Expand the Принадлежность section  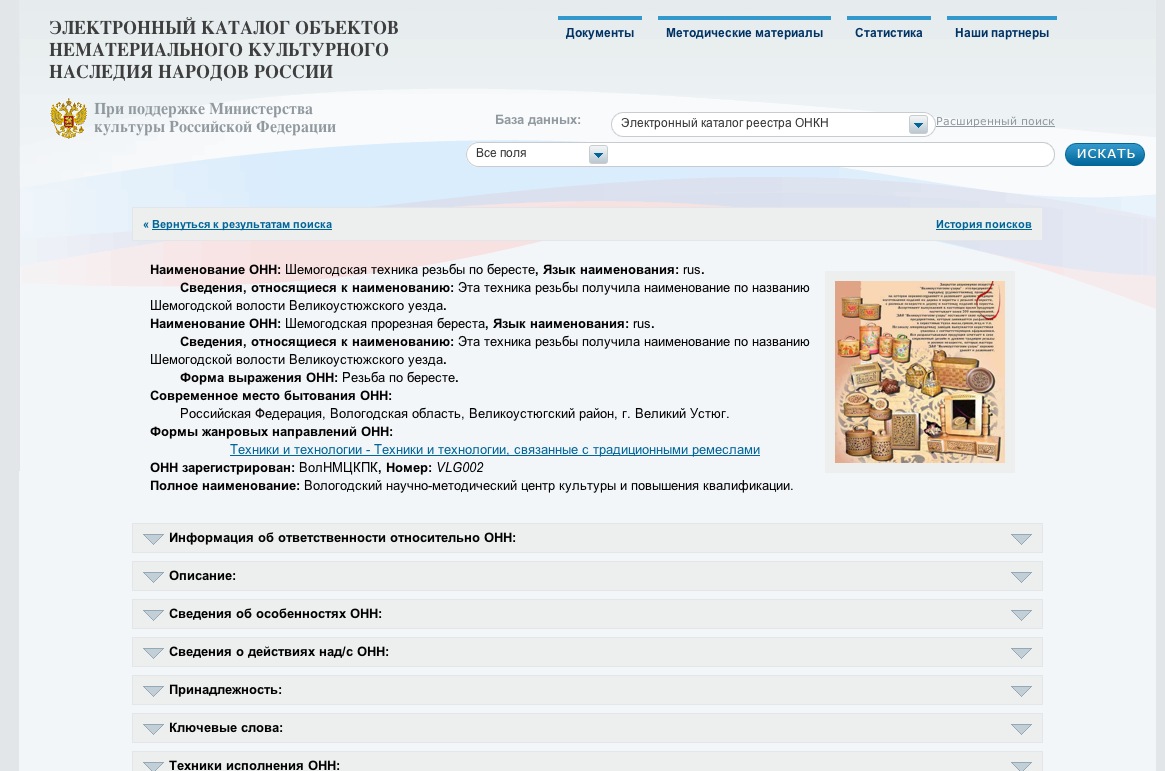tap(587, 689)
